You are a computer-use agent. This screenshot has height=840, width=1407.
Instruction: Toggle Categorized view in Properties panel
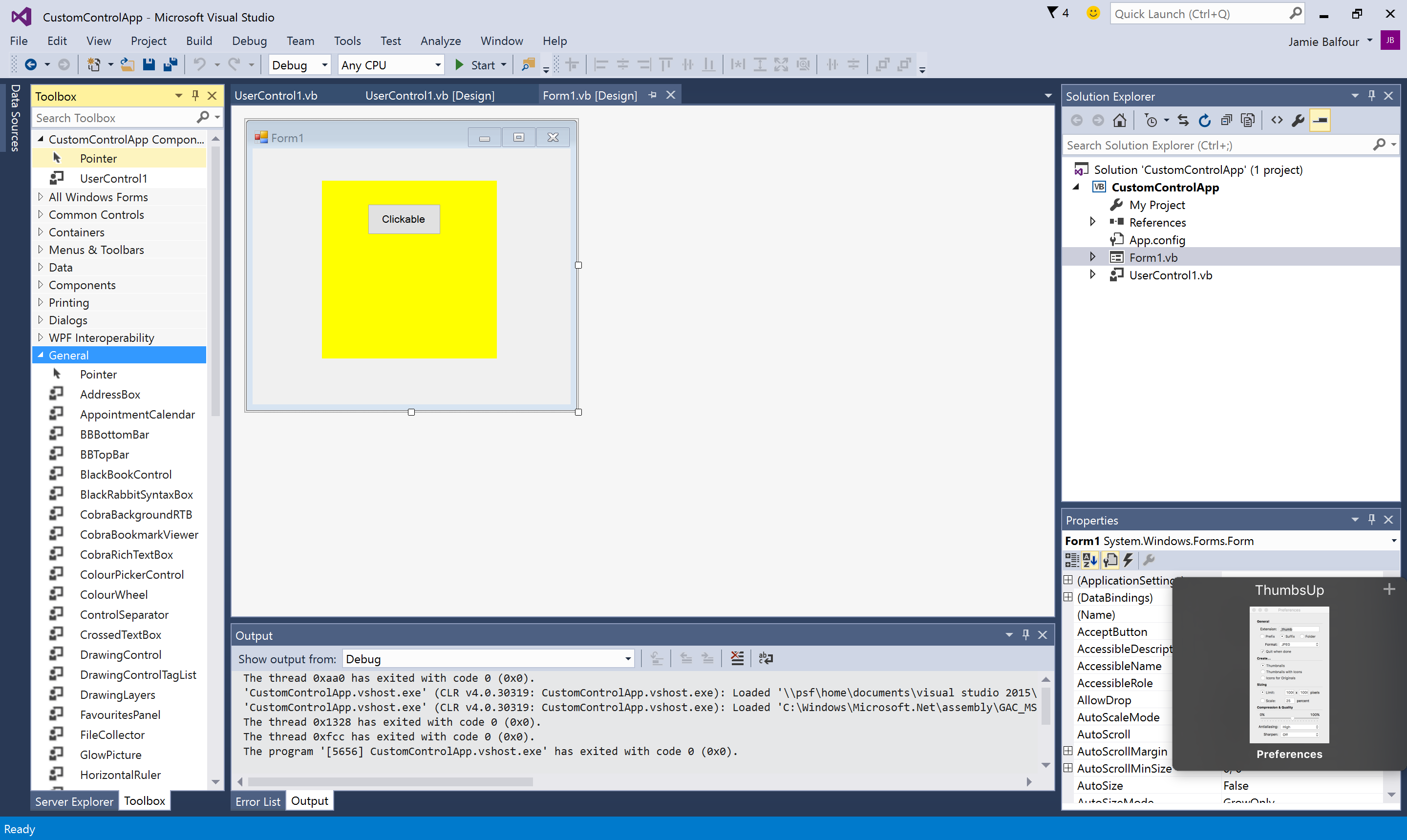point(1072,560)
